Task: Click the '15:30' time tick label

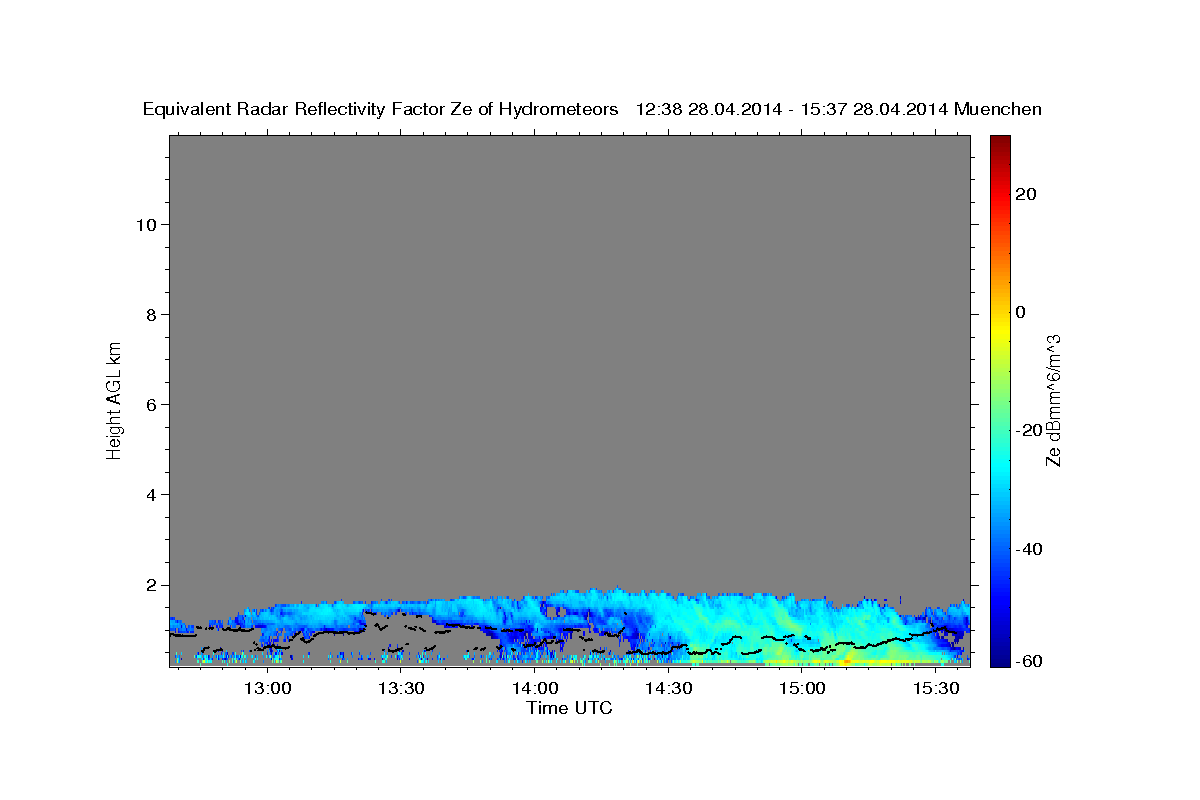Action: tap(935, 688)
